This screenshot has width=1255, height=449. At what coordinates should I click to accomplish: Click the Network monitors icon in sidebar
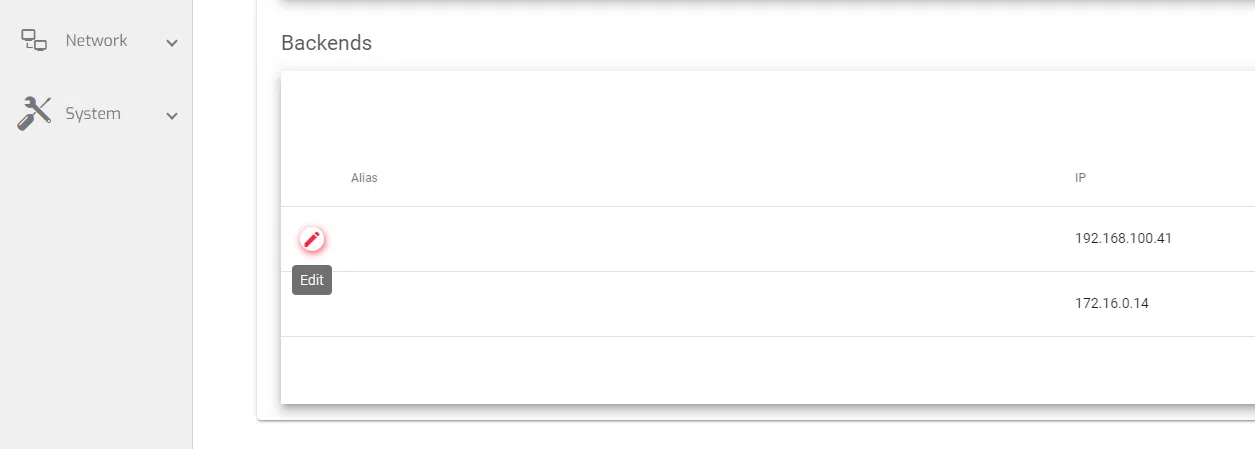[34, 40]
